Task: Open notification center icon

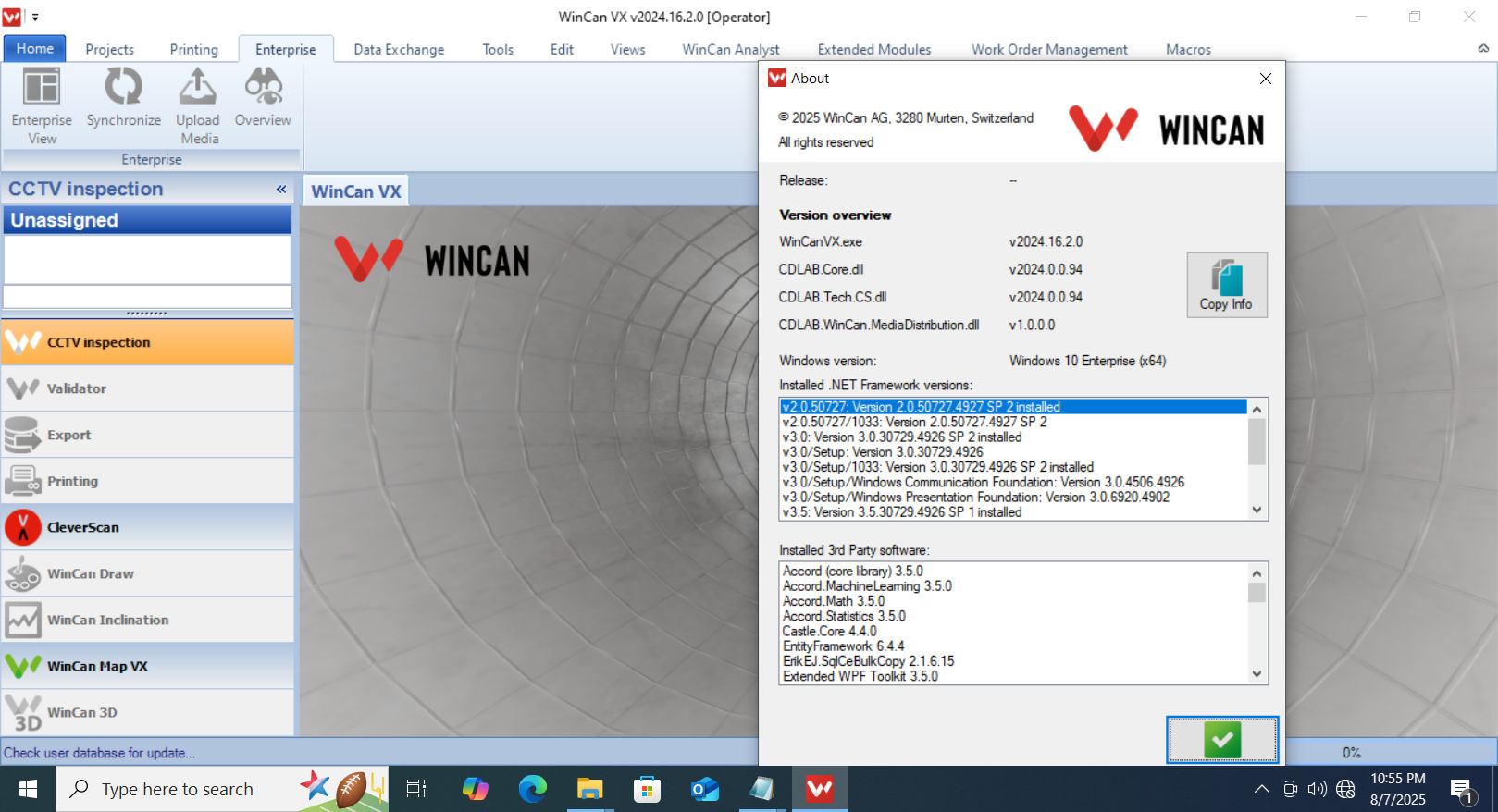Action: click(1463, 791)
